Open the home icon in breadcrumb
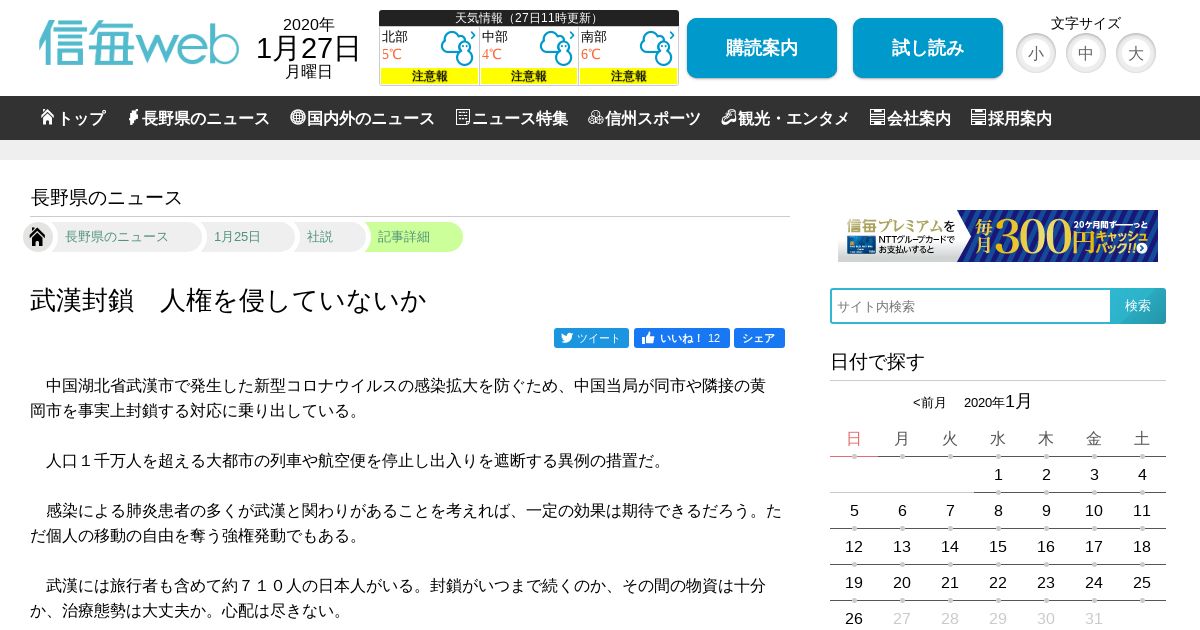1200x630 pixels. pos(37,237)
